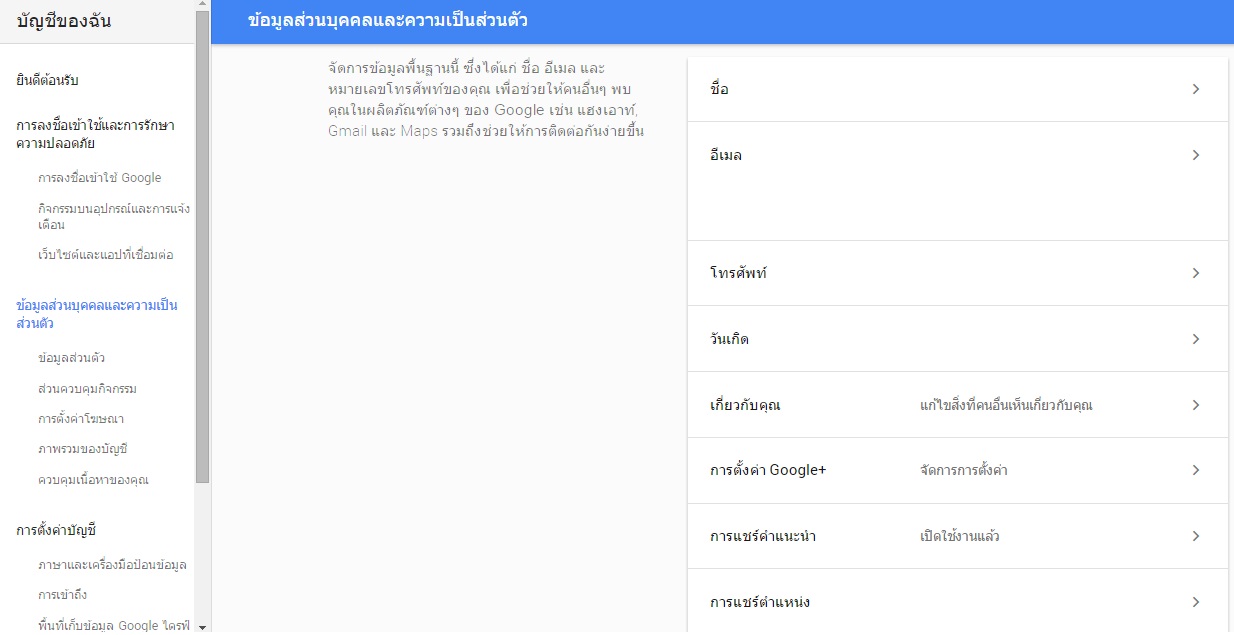The width and height of the screenshot is (1234, 635).
Task: Go to ภาพรวมของบัญชี in the sidebar
Action: (x=83, y=449)
